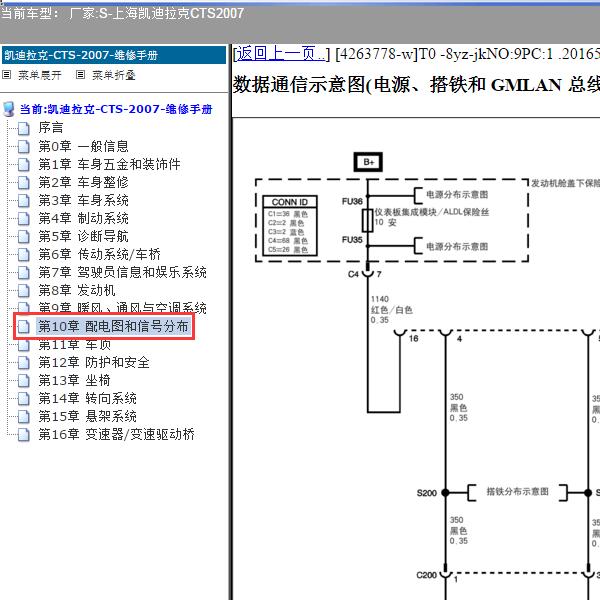
Task: Click the 菜单展开 list icon
Action: click(7, 75)
